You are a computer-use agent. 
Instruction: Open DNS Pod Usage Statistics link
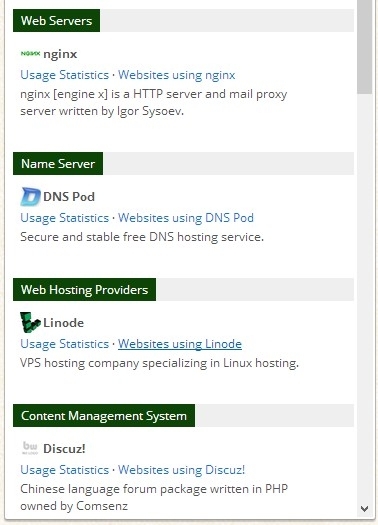65,218
